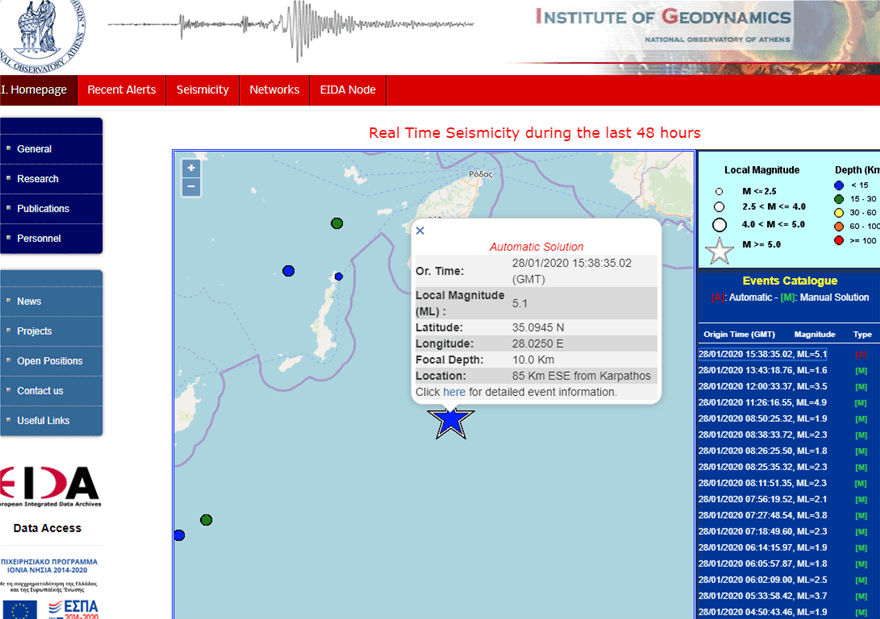Screen dimensions: 880x619
Task: Open the Open Positions page
Action: (x=51, y=361)
